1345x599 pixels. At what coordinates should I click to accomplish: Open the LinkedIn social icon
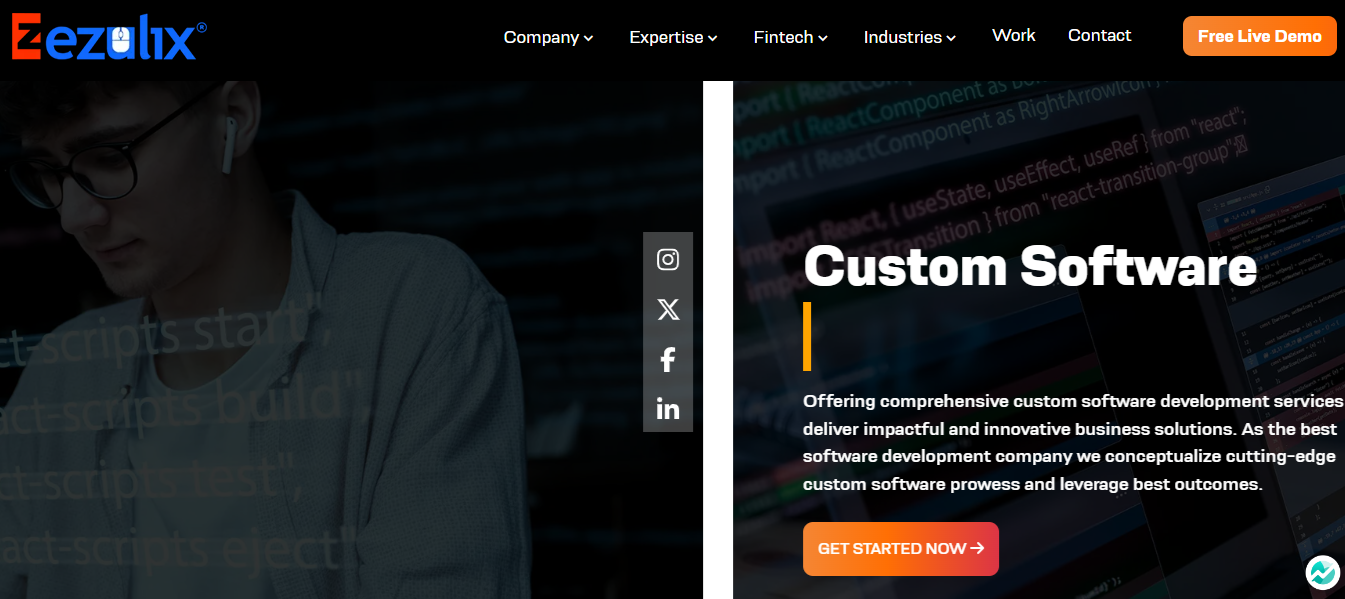coord(668,409)
